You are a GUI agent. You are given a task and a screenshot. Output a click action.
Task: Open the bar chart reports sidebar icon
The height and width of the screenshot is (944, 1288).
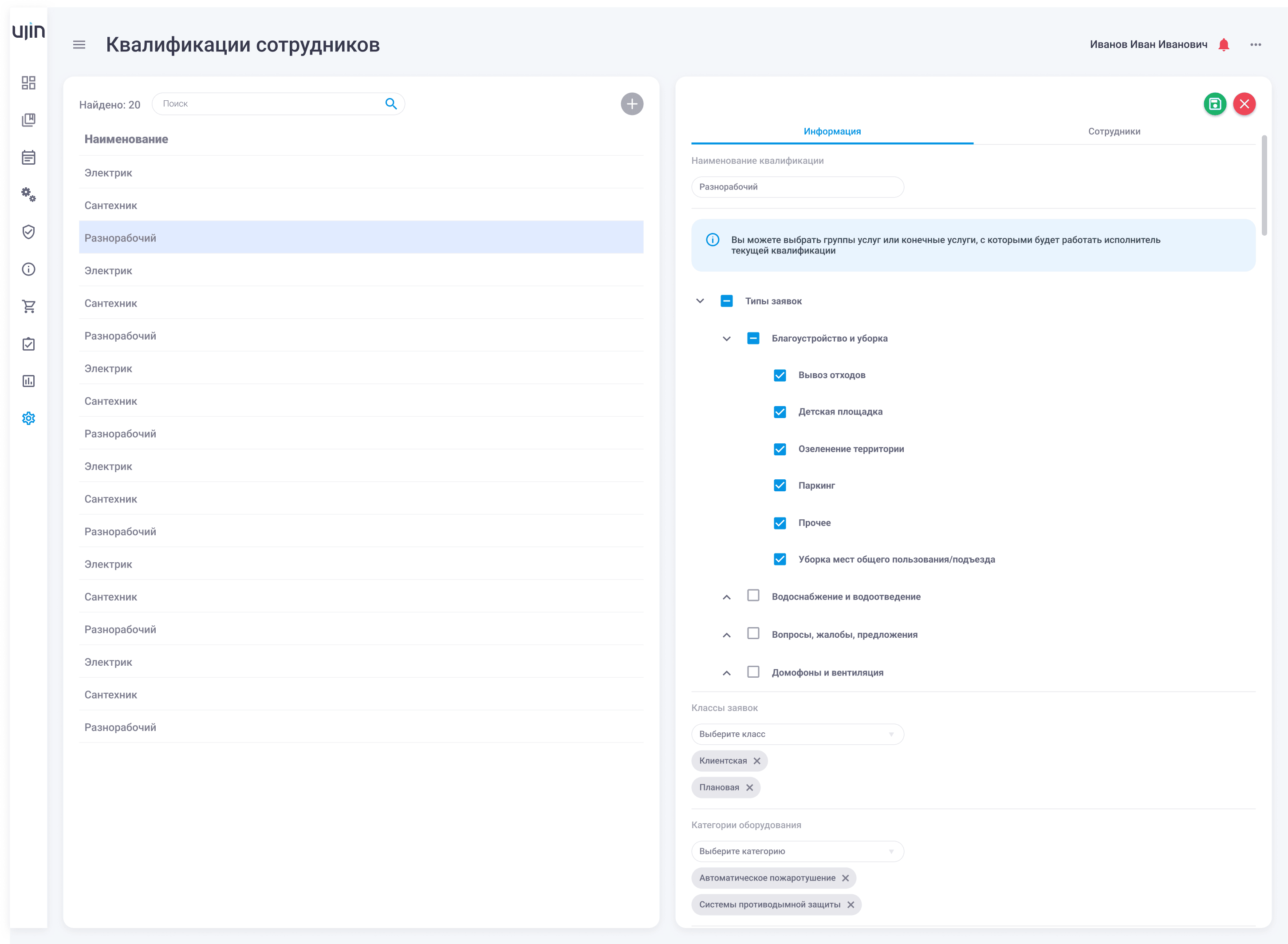point(28,380)
